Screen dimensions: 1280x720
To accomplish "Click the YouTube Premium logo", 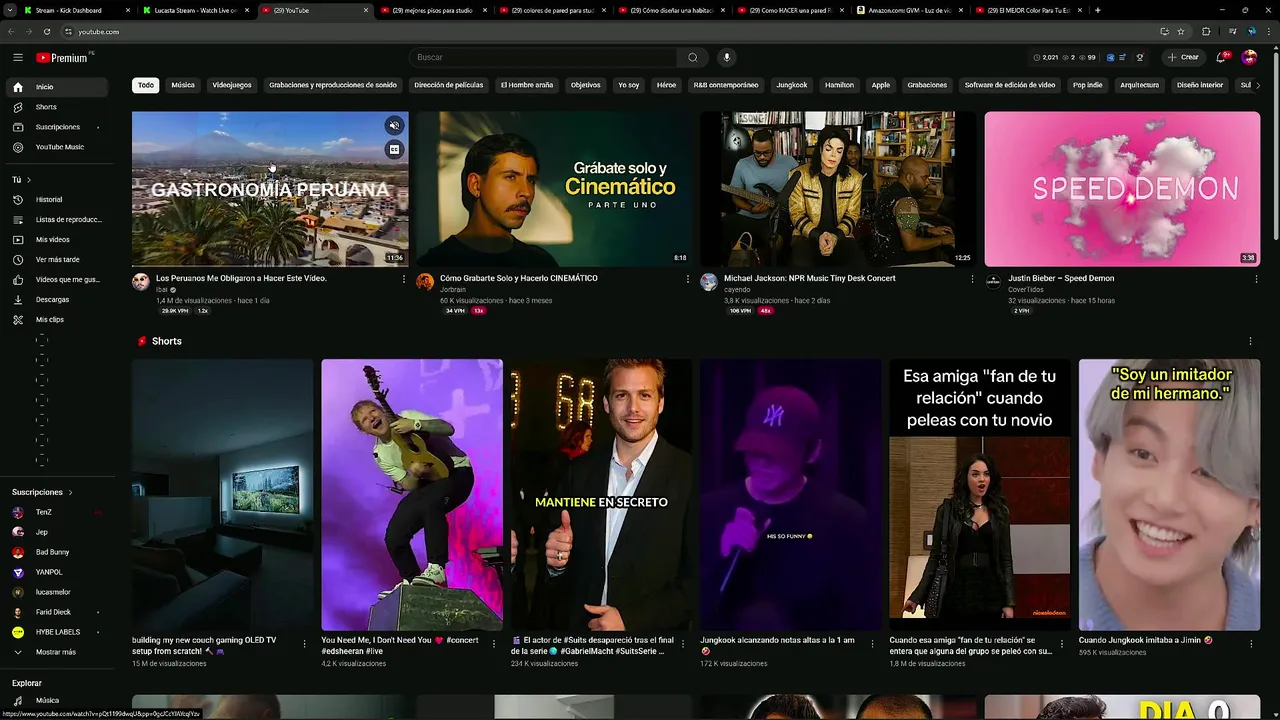I will 62,58.
